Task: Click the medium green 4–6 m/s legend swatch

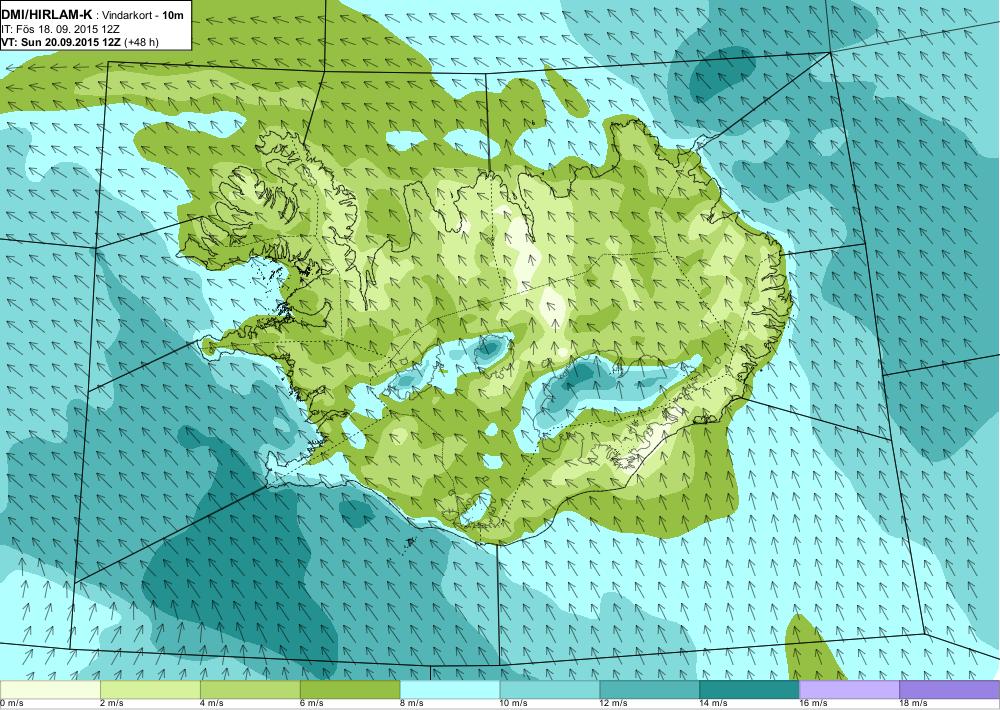Action: click(250, 689)
